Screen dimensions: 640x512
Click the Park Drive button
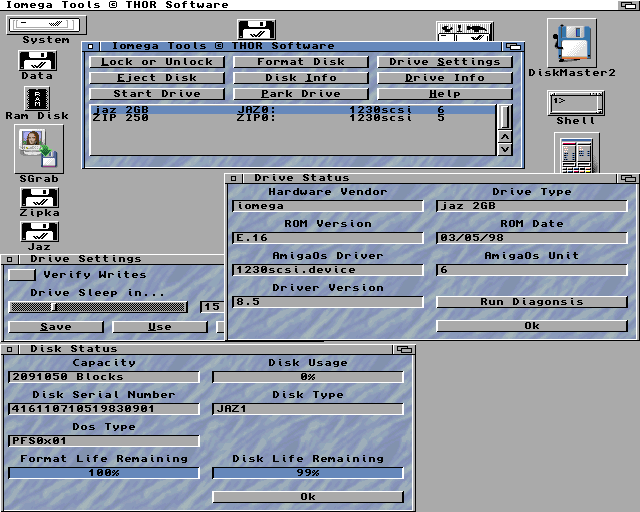301,93
